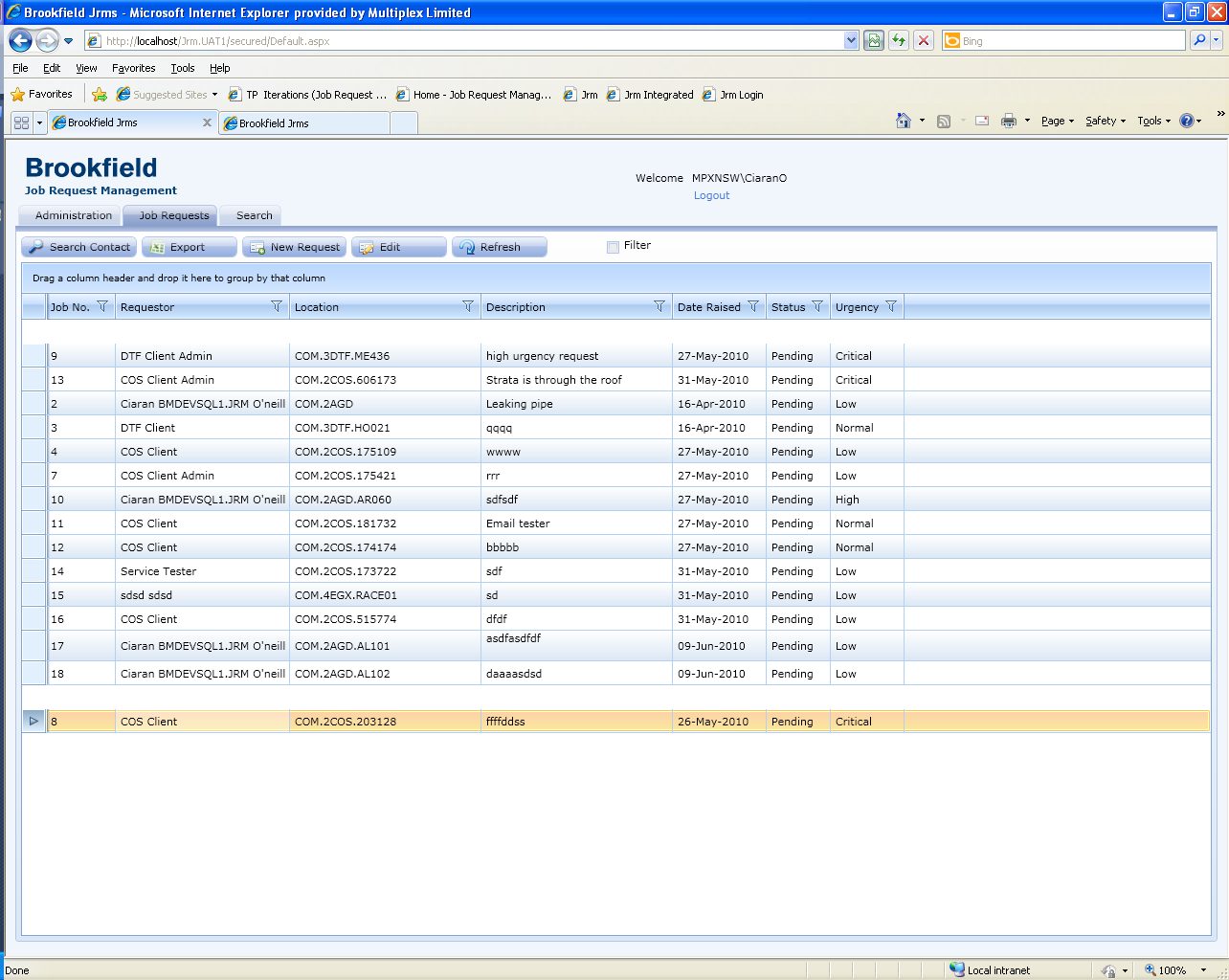The image size is (1229, 980).
Task: Click the Home house icon
Action: point(904,121)
